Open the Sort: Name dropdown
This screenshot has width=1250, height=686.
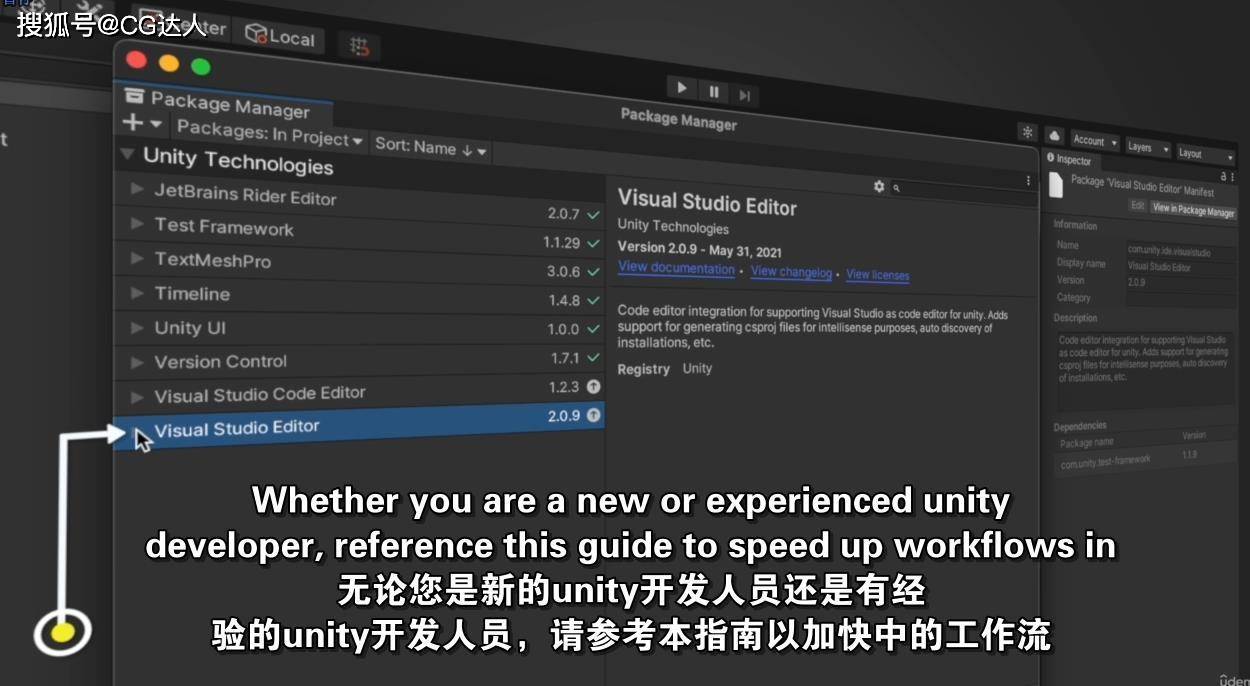tap(430, 148)
